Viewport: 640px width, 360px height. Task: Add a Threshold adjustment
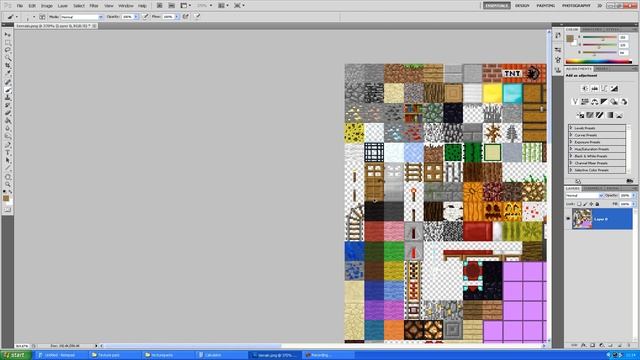(x=599, y=115)
